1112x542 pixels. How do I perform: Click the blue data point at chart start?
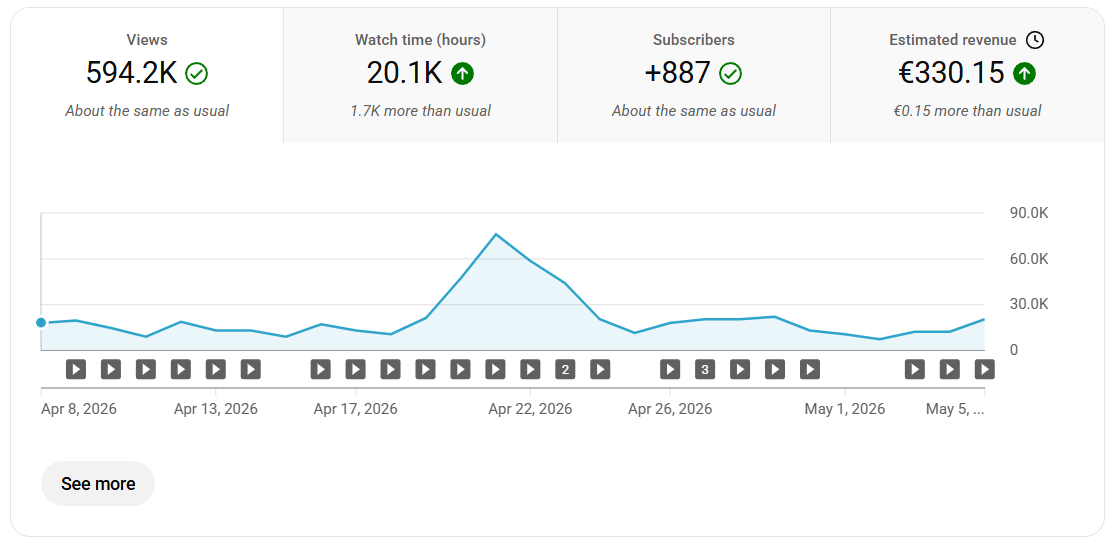click(41, 323)
